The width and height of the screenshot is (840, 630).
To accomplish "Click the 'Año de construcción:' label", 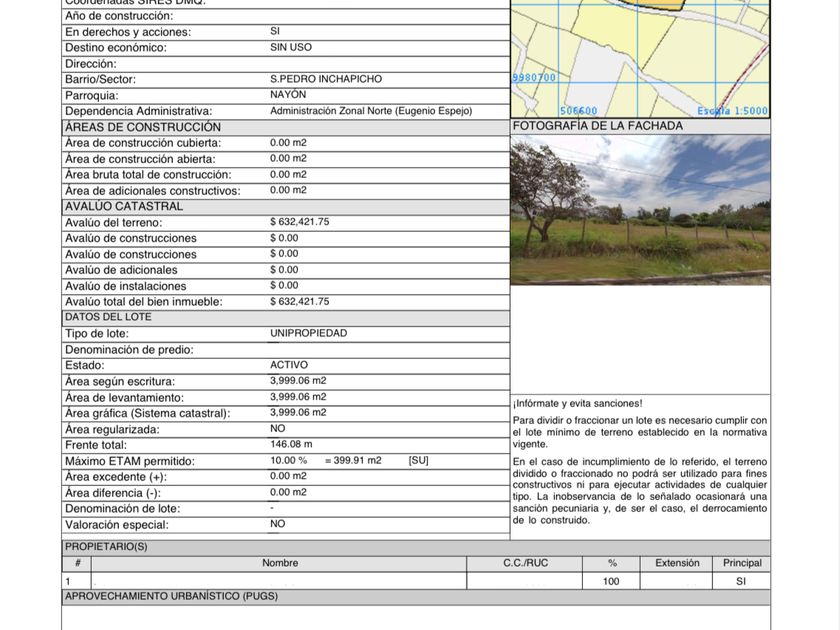I will (119, 16).
